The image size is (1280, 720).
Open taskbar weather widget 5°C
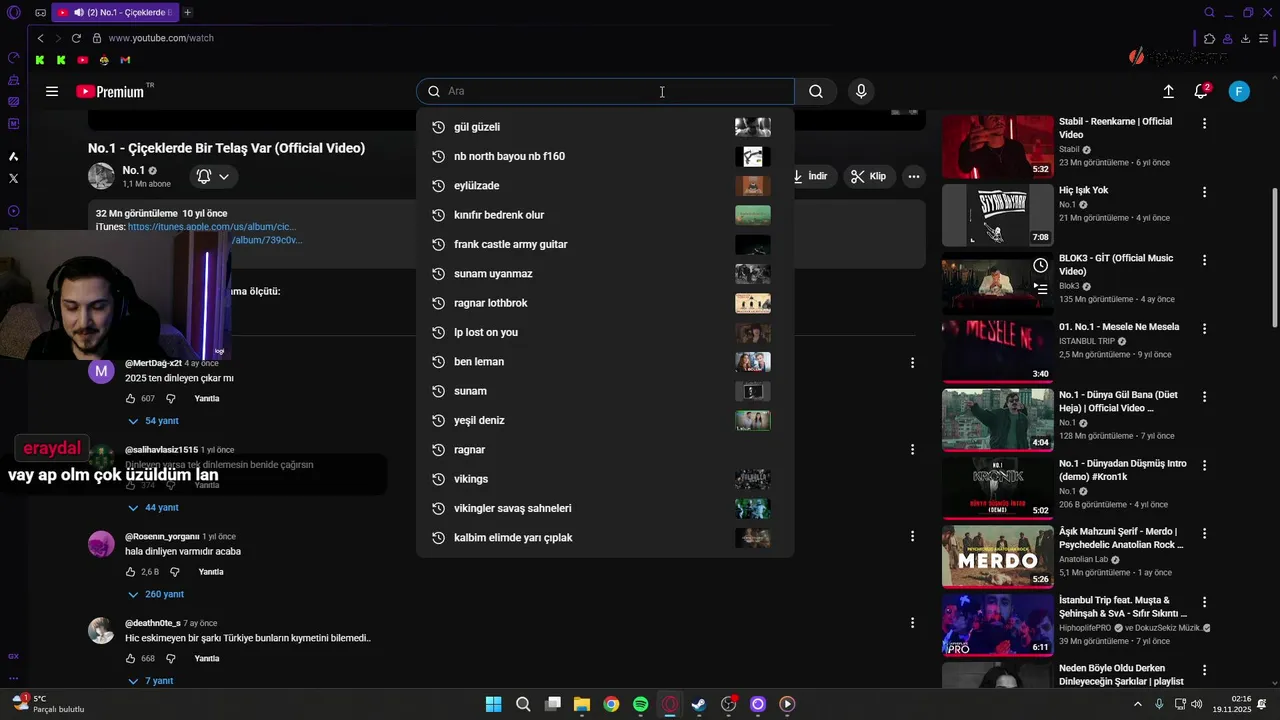[48, 704]
